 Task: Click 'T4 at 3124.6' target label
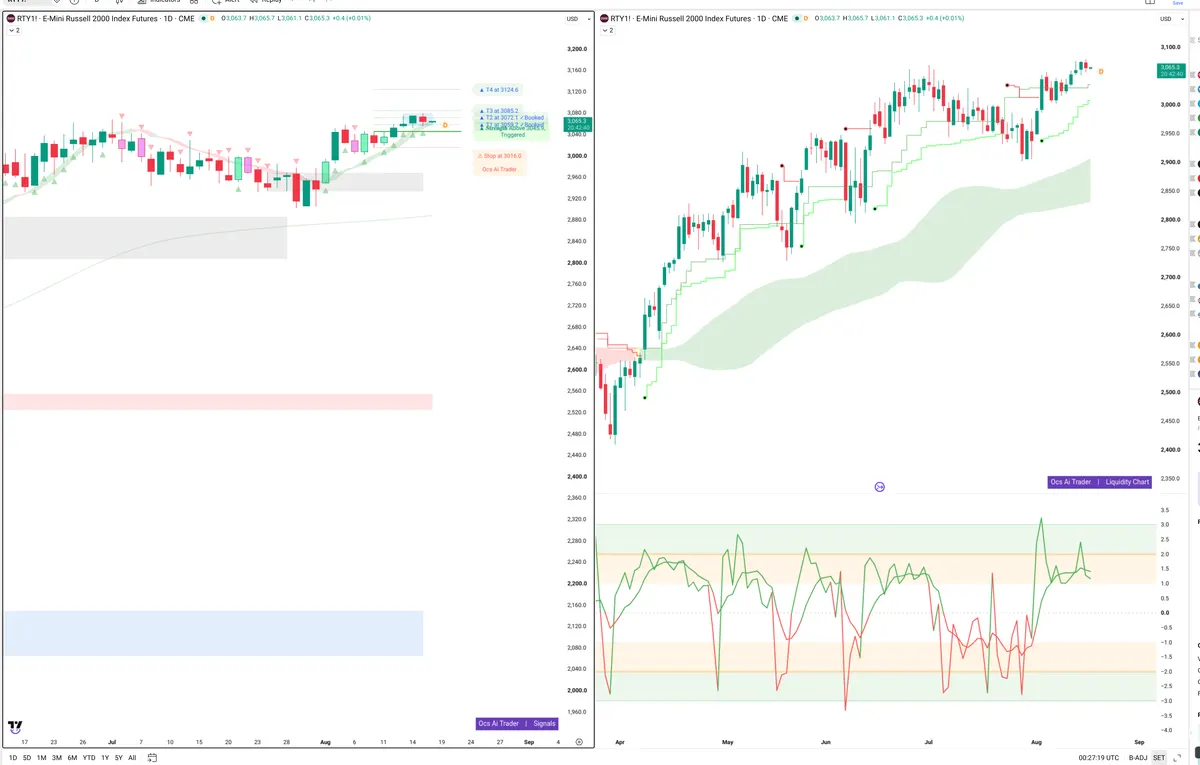(x=498, y=90)
